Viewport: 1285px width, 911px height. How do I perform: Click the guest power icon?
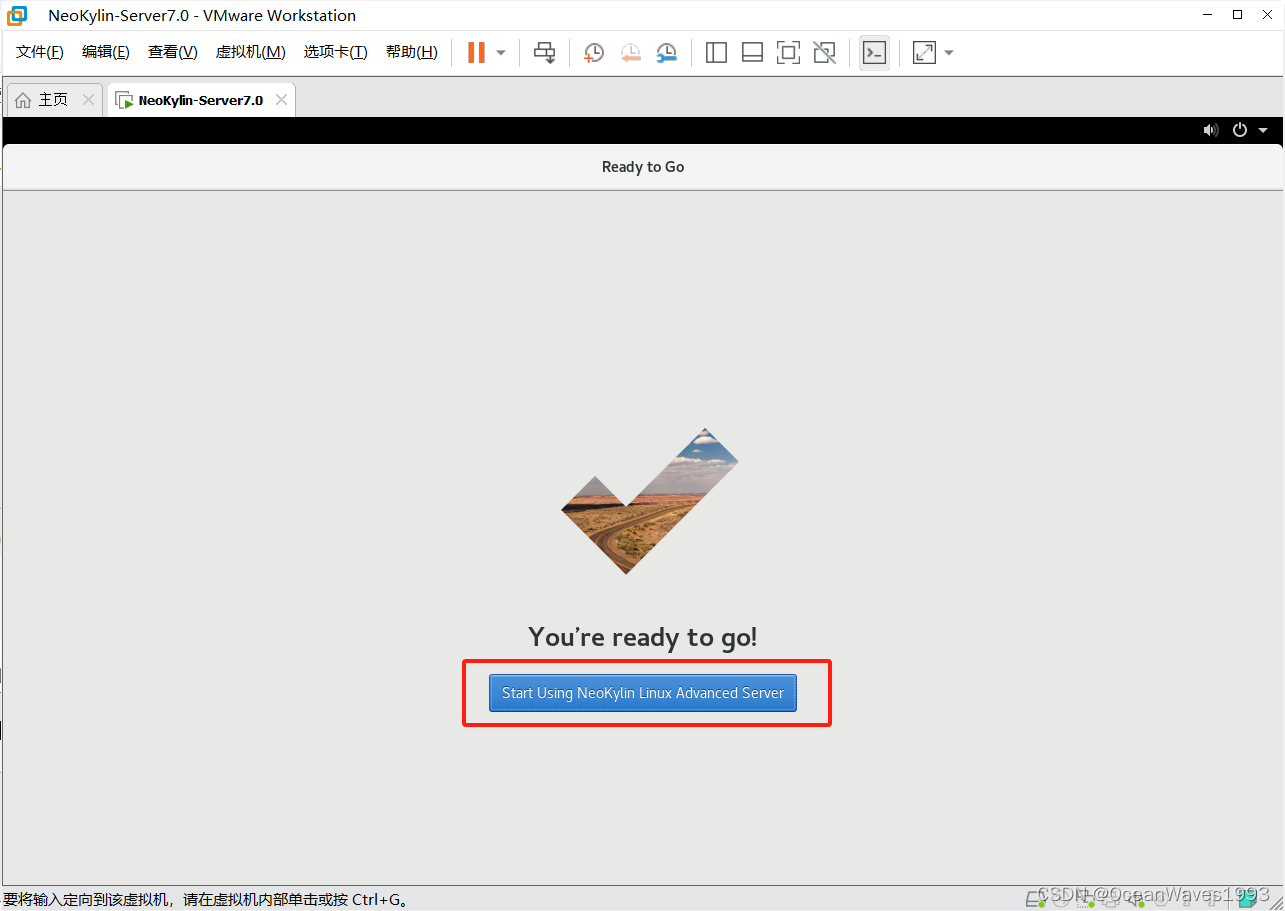[1240, 130]
